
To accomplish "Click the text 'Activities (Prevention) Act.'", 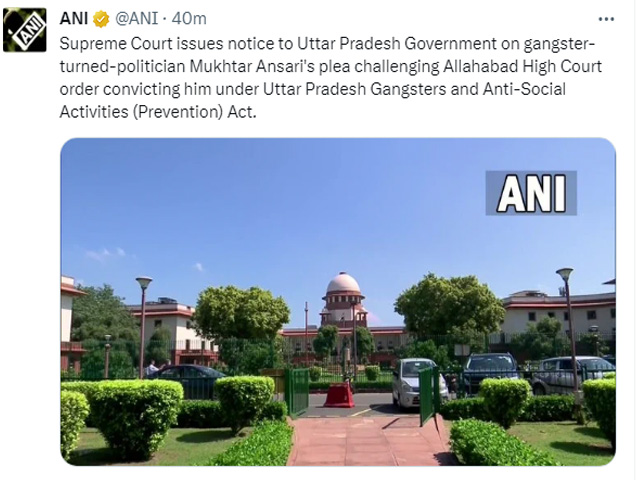I will tap(158, 112).
